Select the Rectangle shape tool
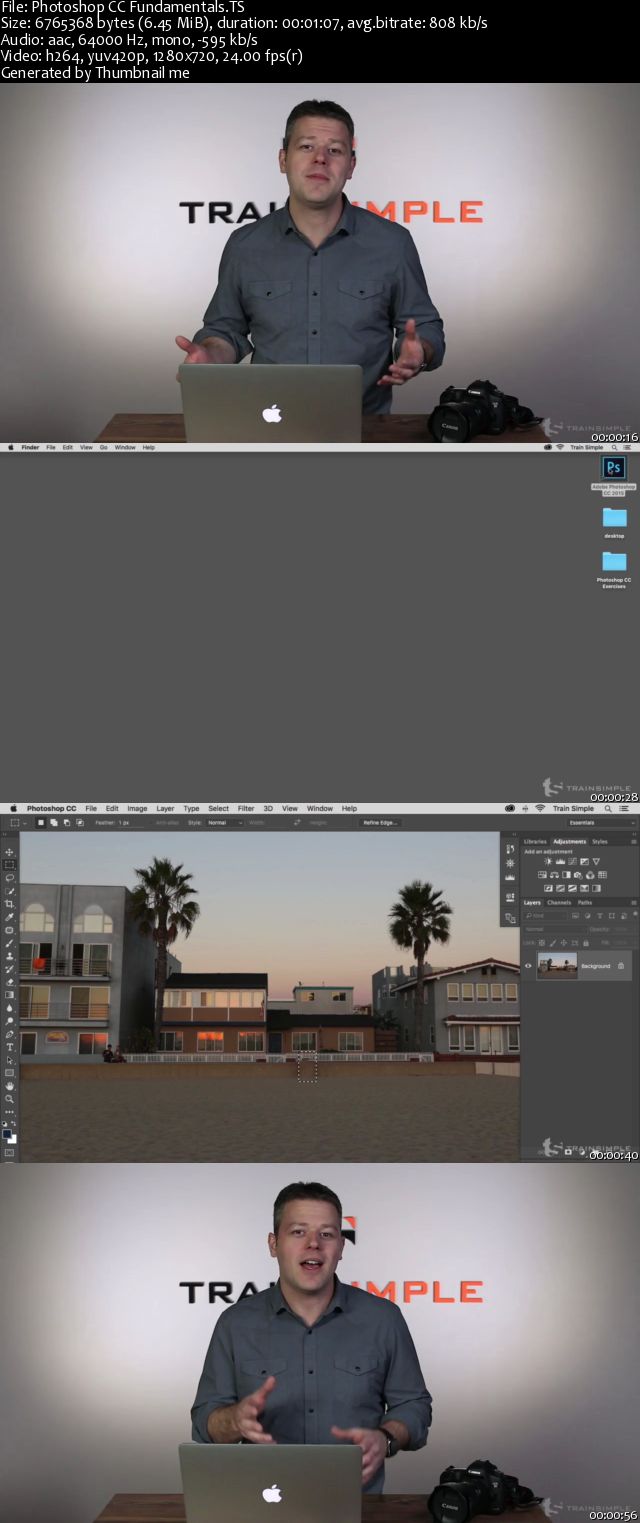 (9, 1073)
